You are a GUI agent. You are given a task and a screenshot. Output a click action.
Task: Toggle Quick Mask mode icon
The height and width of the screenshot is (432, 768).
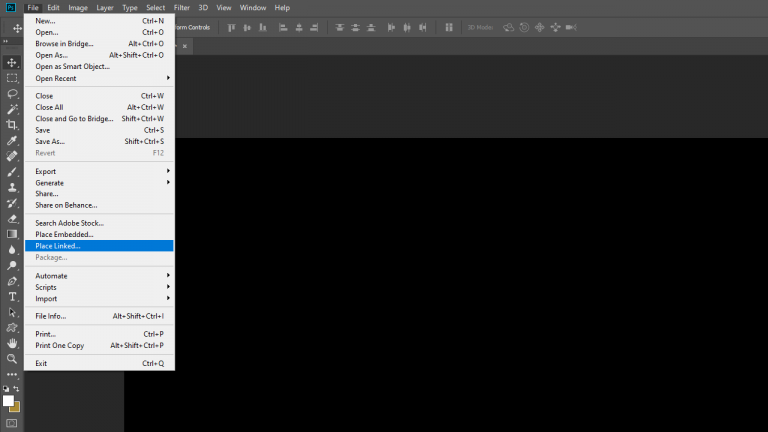12,423
